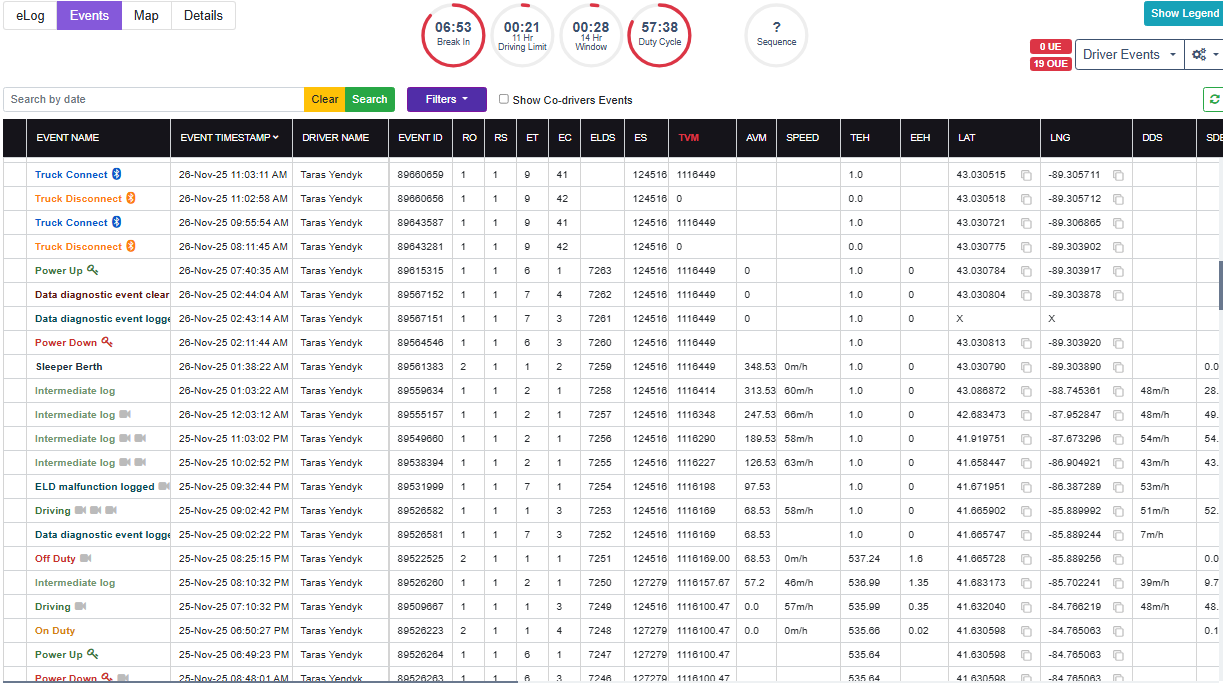The width and height of the screenshot is (1223, 683).
Task: Click key icon on 02:11:44 AM Power Down
Action: click(x=107, y=342)
